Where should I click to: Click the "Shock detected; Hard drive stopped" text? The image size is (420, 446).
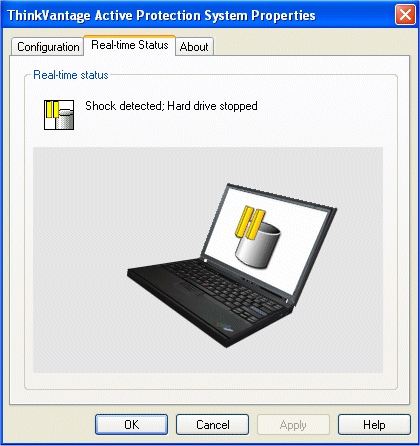tap(171, 106)
